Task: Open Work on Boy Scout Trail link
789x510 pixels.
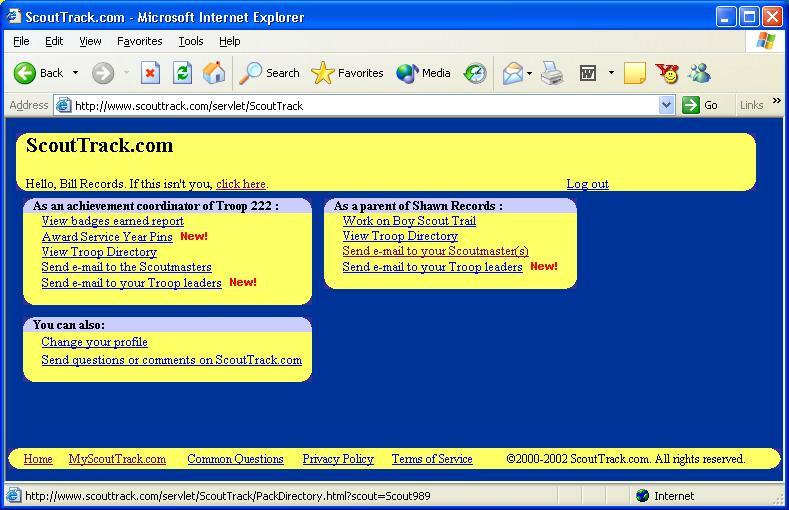Action: (409, 221)
